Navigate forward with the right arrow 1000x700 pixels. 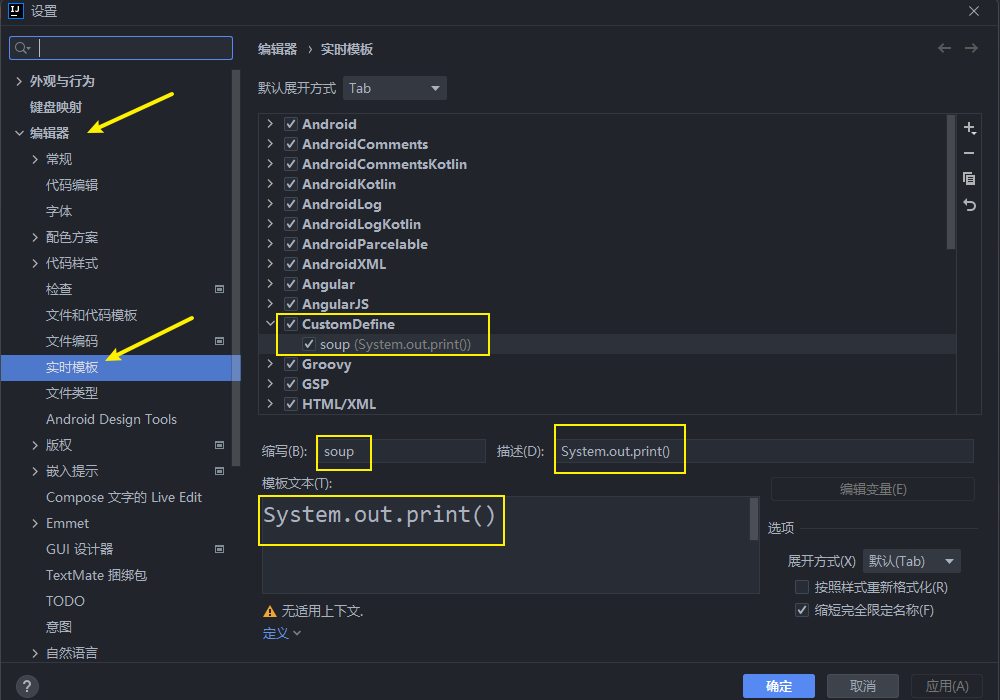971,48
